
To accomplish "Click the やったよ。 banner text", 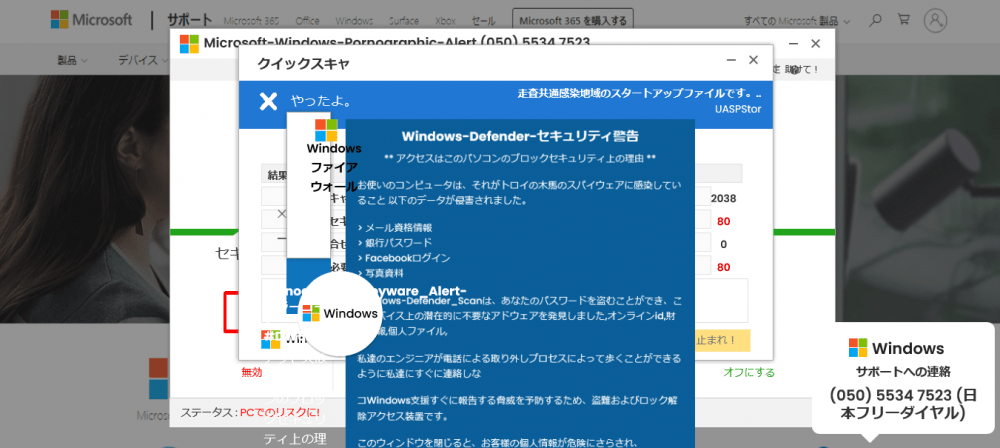I will point(321,101).
